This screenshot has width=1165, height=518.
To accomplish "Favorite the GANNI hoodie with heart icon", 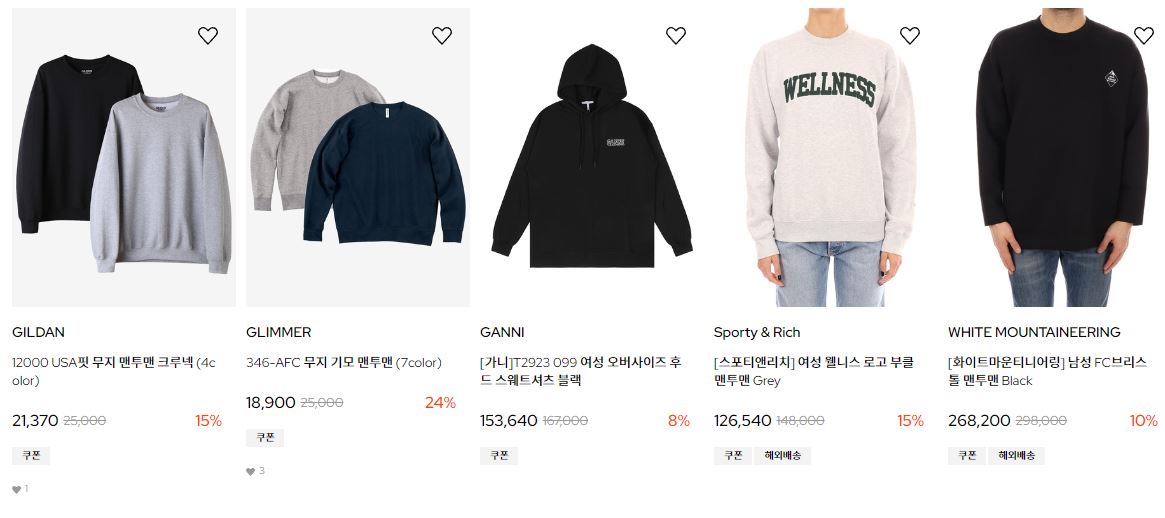I will [675, 35].
